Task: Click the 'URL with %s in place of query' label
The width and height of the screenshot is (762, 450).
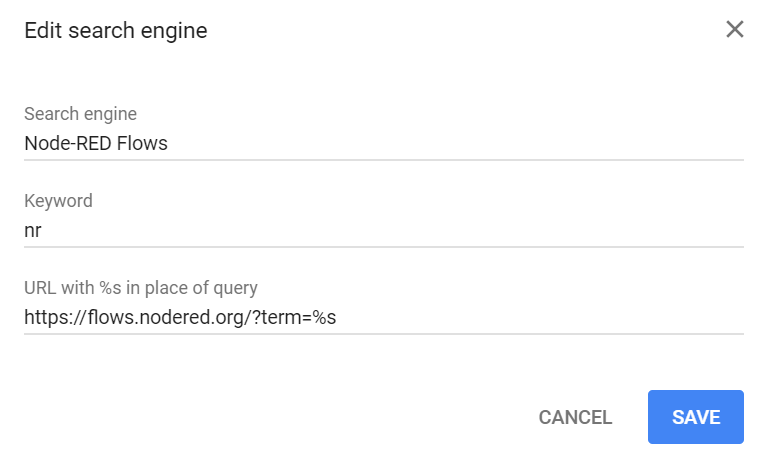Action: point(141,288)
